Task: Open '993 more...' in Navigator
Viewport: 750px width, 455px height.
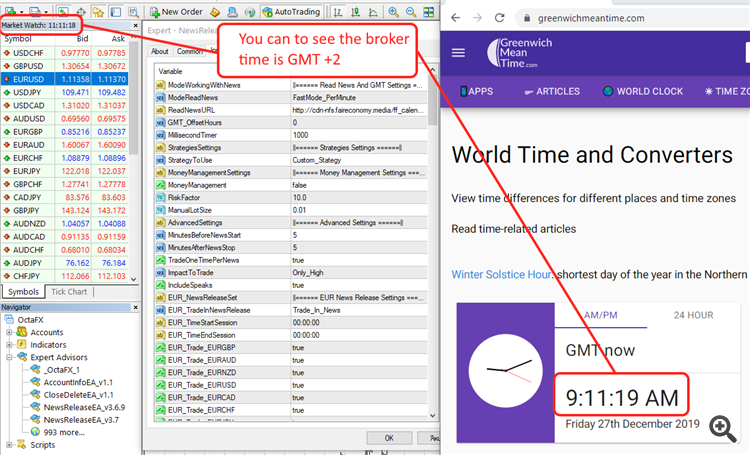Action: [x=64, y=432]
